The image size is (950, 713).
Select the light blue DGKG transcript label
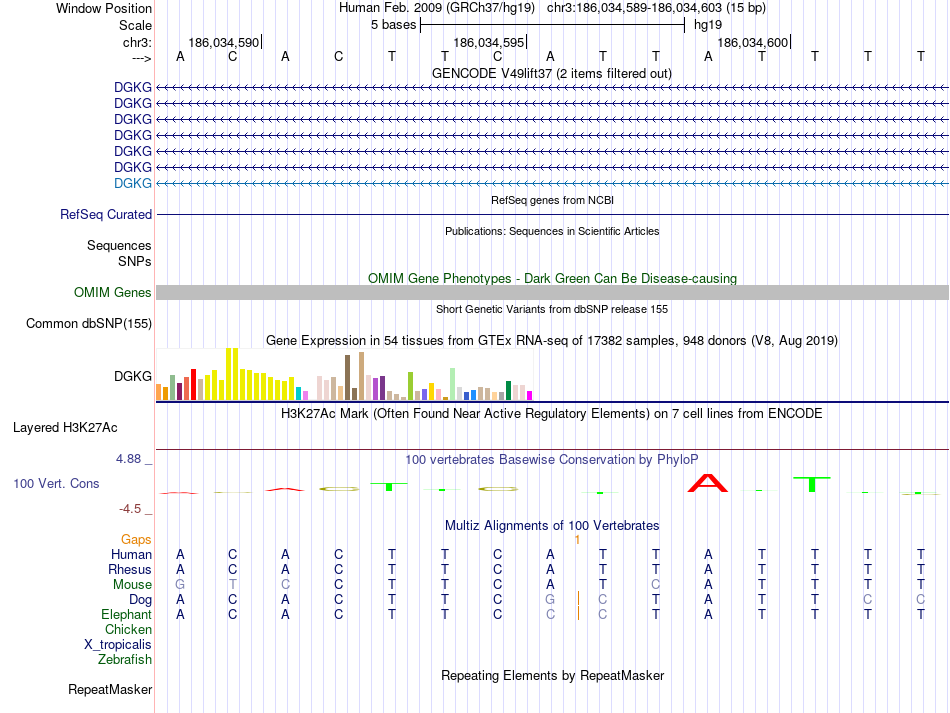(x=133, y=183)
